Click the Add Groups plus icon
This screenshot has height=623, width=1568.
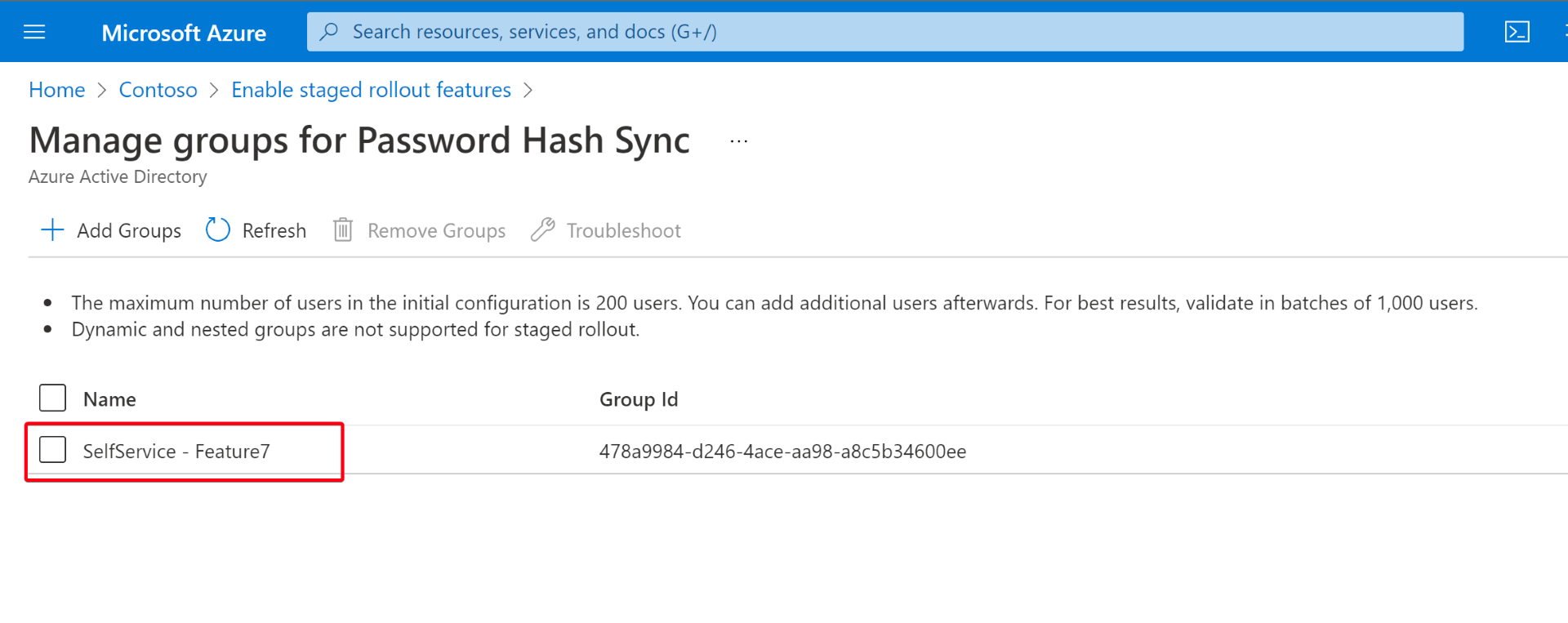point(52,230)
